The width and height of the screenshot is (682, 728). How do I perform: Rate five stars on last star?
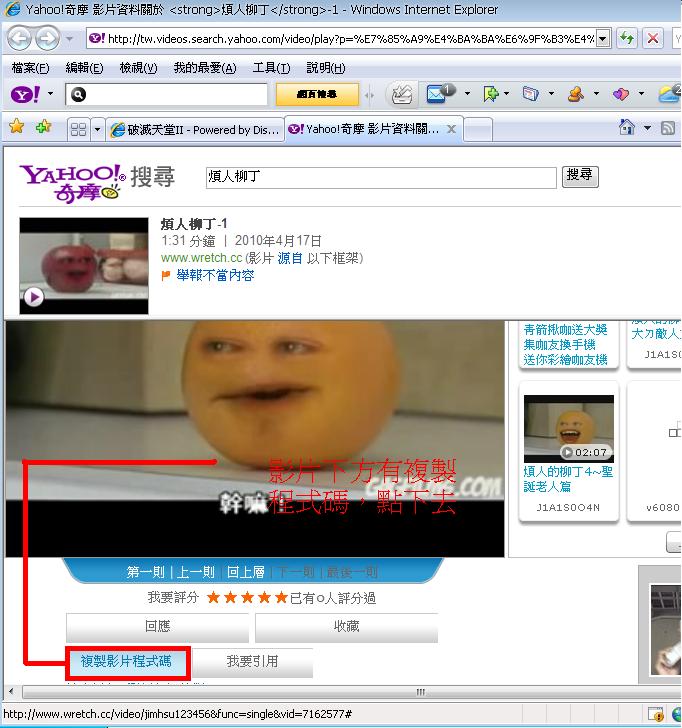point(281,598)
